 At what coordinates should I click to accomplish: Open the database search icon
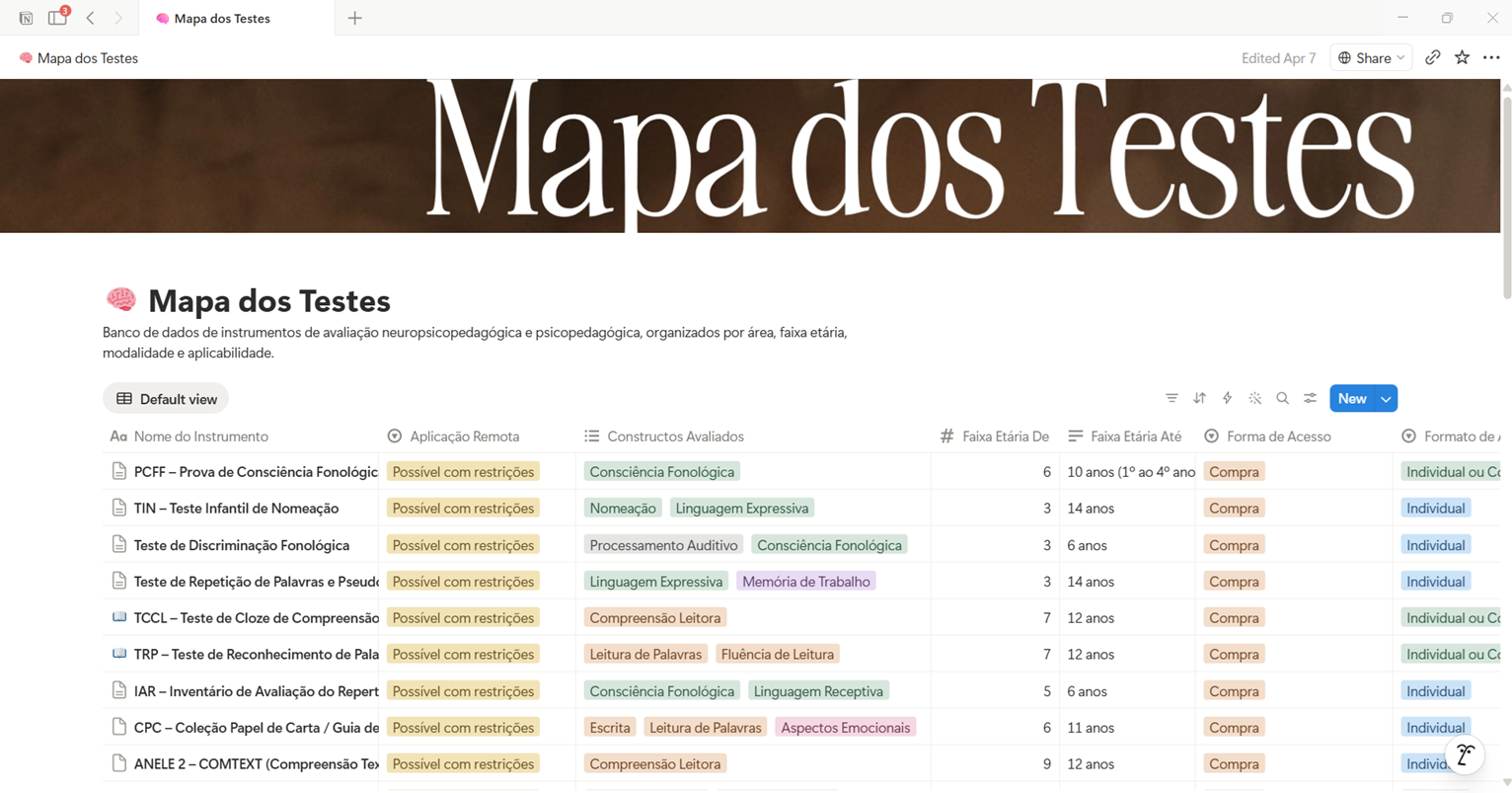(1282, 398)
